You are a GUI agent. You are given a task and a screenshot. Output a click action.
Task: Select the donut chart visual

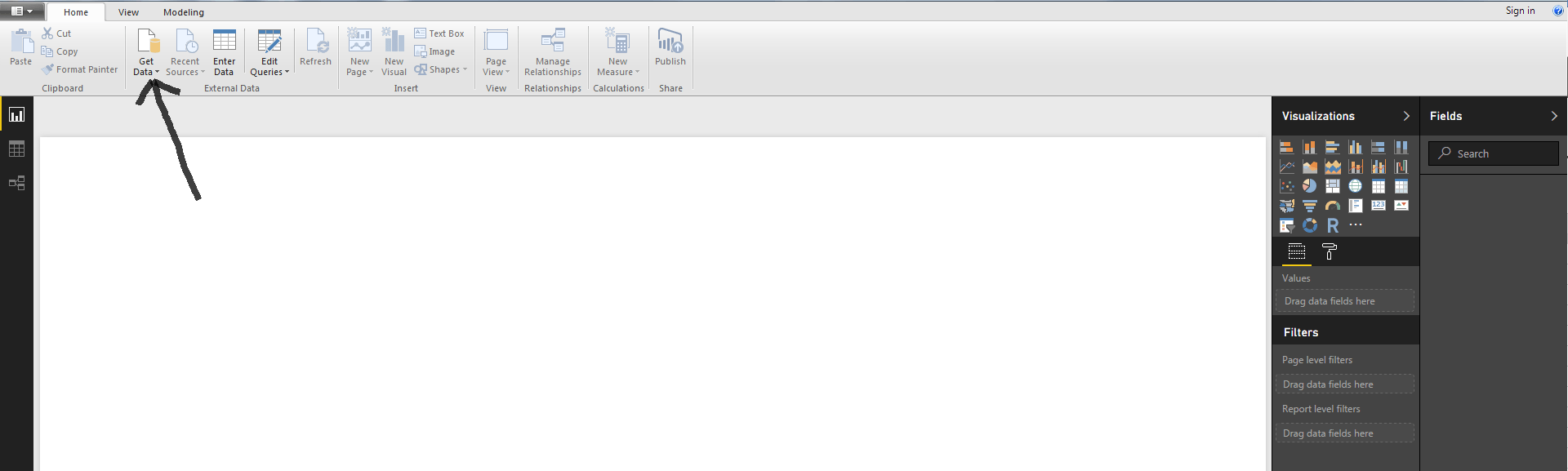[1310, 225]
